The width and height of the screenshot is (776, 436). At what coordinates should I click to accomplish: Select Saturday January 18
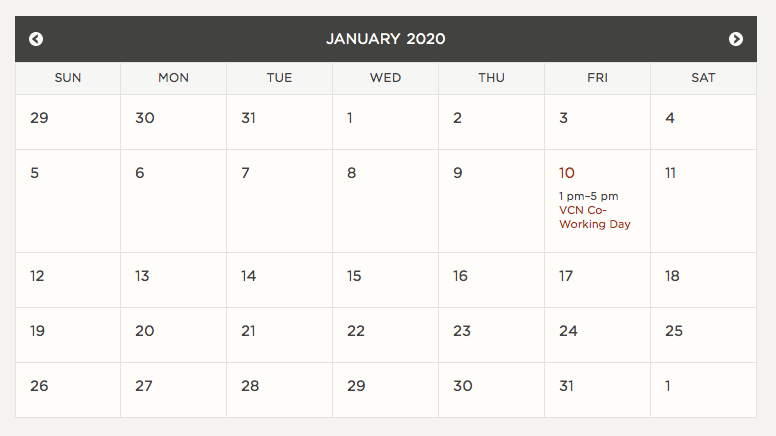point(672,276)
